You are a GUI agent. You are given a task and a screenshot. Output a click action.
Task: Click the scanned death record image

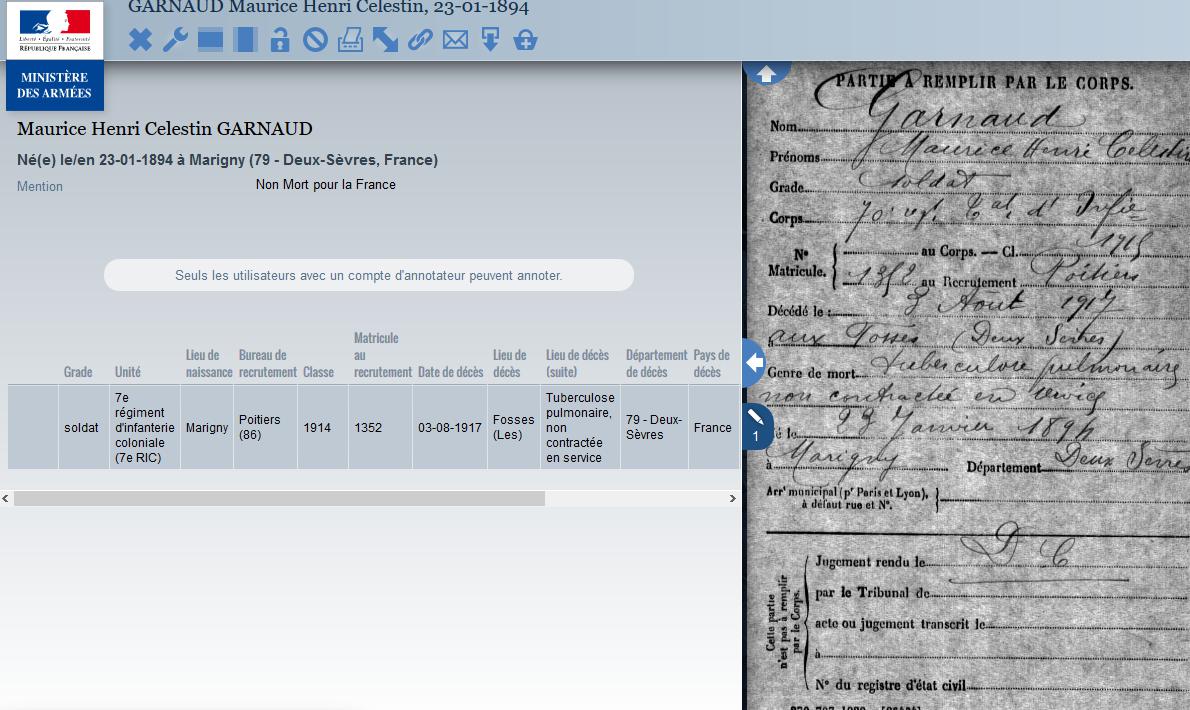[968, 385]
